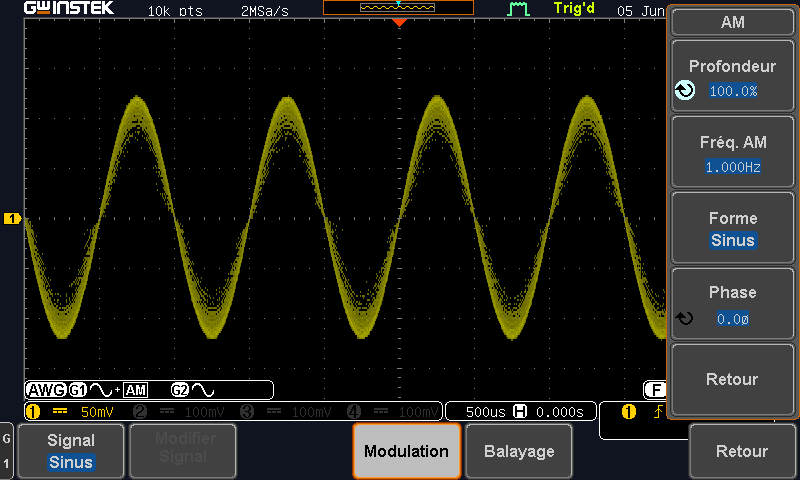This screenshot has height=480, width=800.
Task: Click Retour in the AM side menu
Action: coord(733,380)
